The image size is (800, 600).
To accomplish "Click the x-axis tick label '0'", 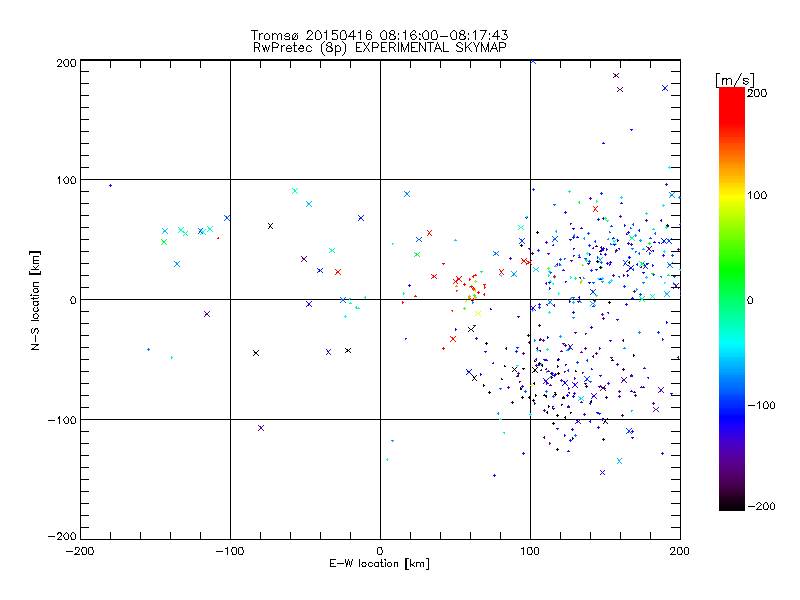I will (380, 551).
